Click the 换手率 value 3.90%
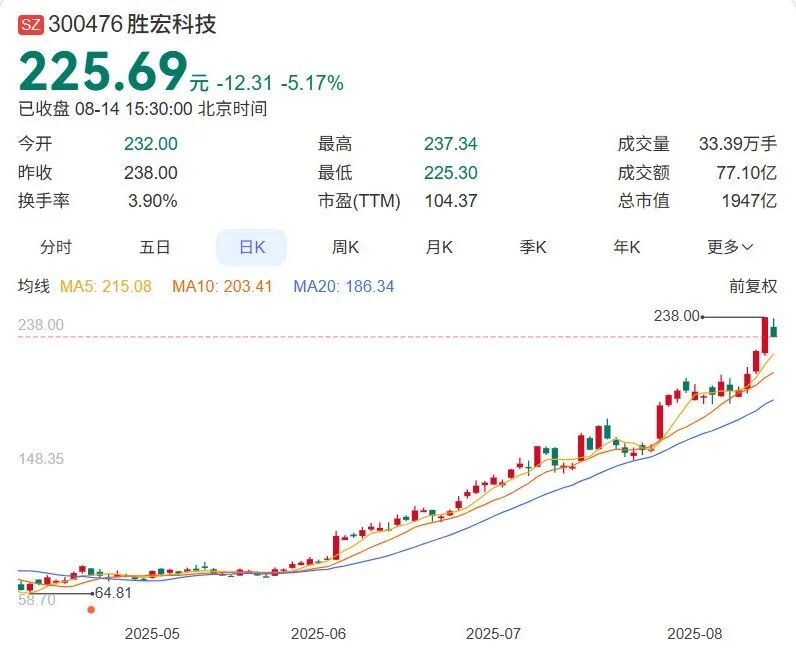796x655 pixels. (152, 201)
